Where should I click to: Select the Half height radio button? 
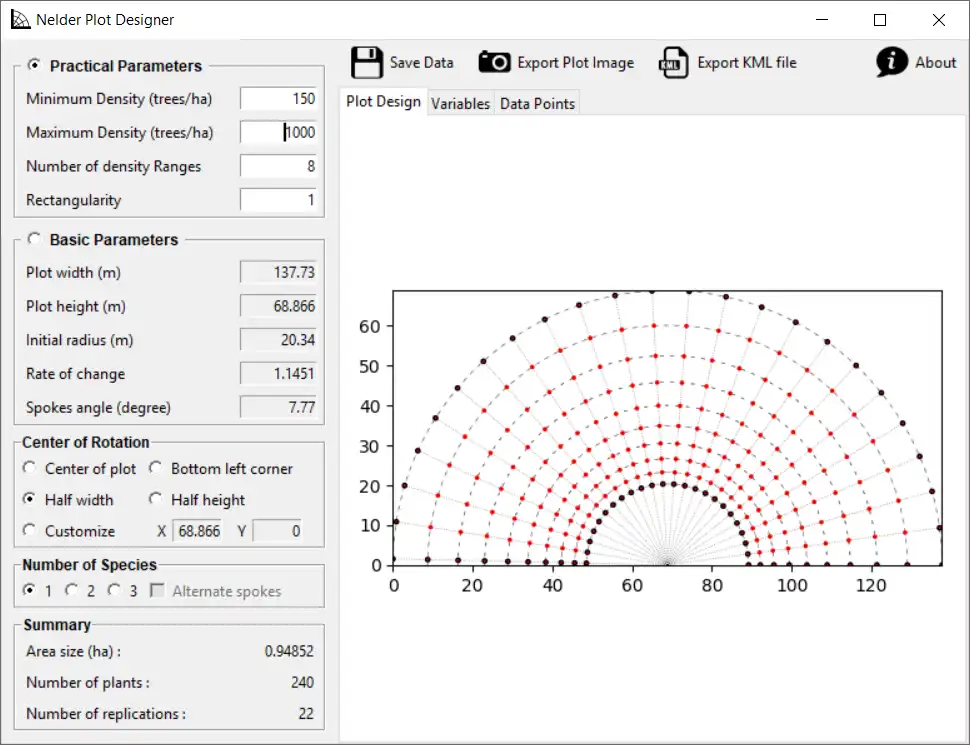coord(155,499)
